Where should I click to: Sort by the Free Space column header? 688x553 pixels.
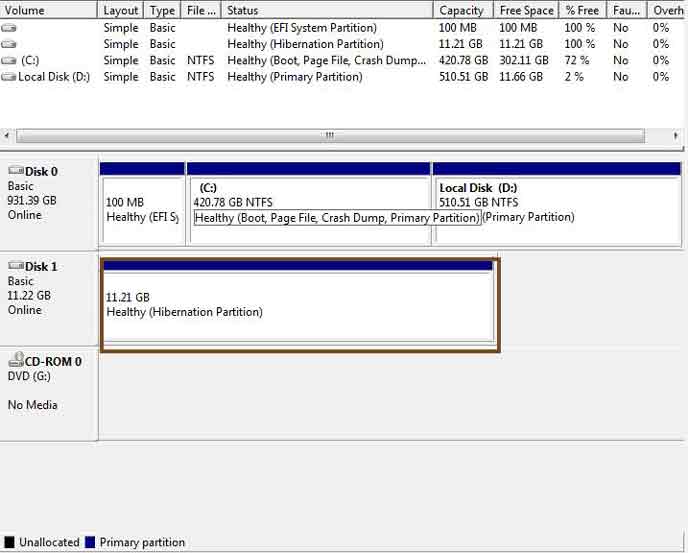(526, 10)
